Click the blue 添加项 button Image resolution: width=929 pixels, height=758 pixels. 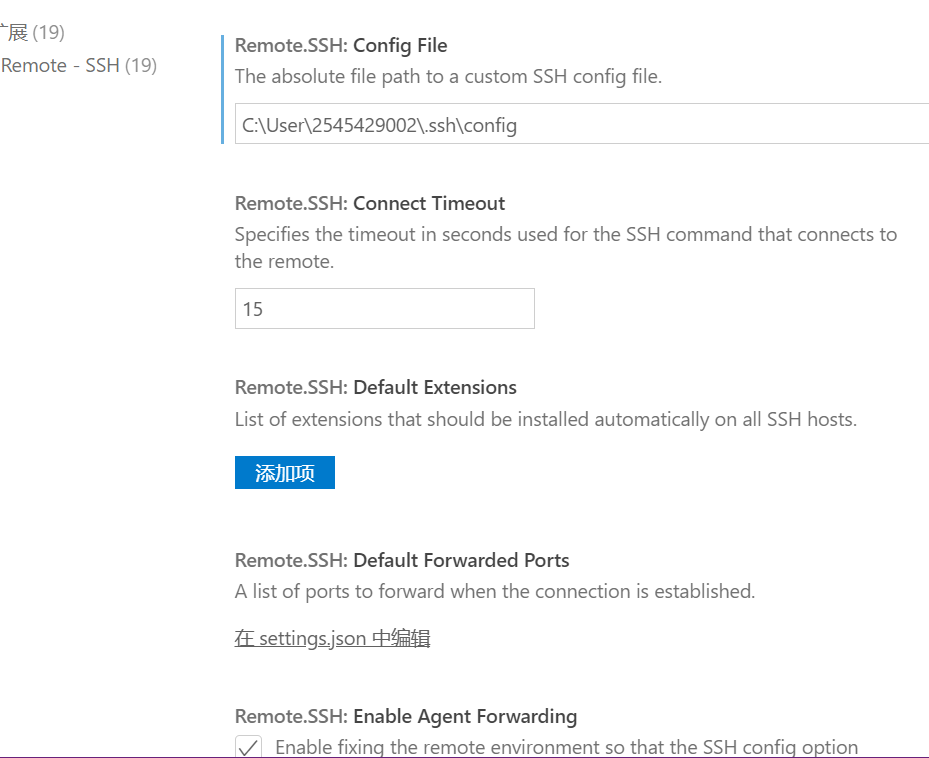point(284,473)
